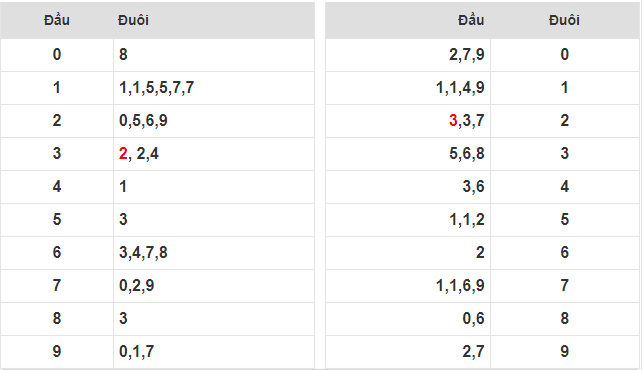642x370 pixels.
Task: Click the cell containing 1,1,6,9
Action: 408,286
